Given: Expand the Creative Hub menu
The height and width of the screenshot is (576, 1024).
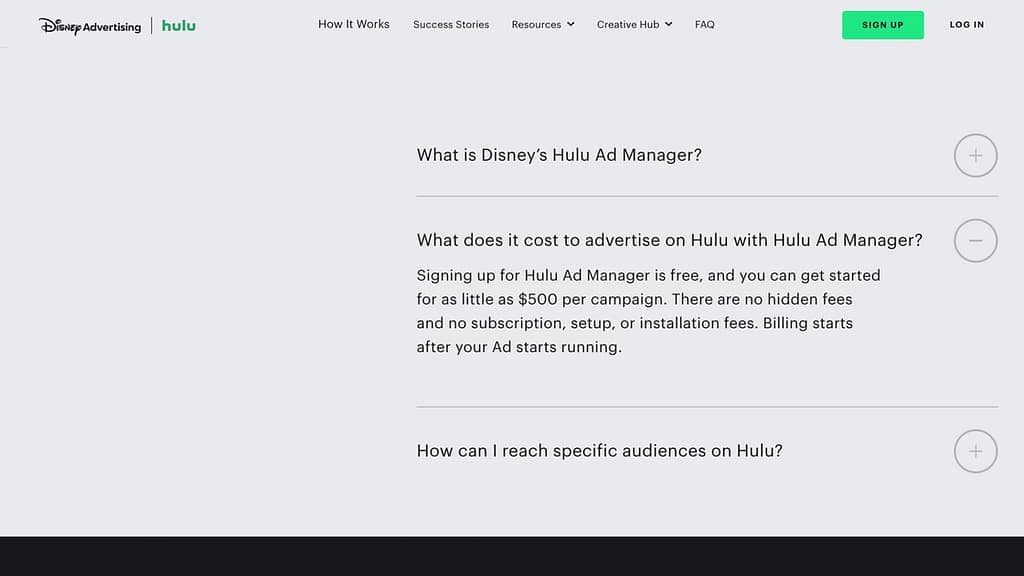Looking at the screenshot, I should tap(634, 25).
